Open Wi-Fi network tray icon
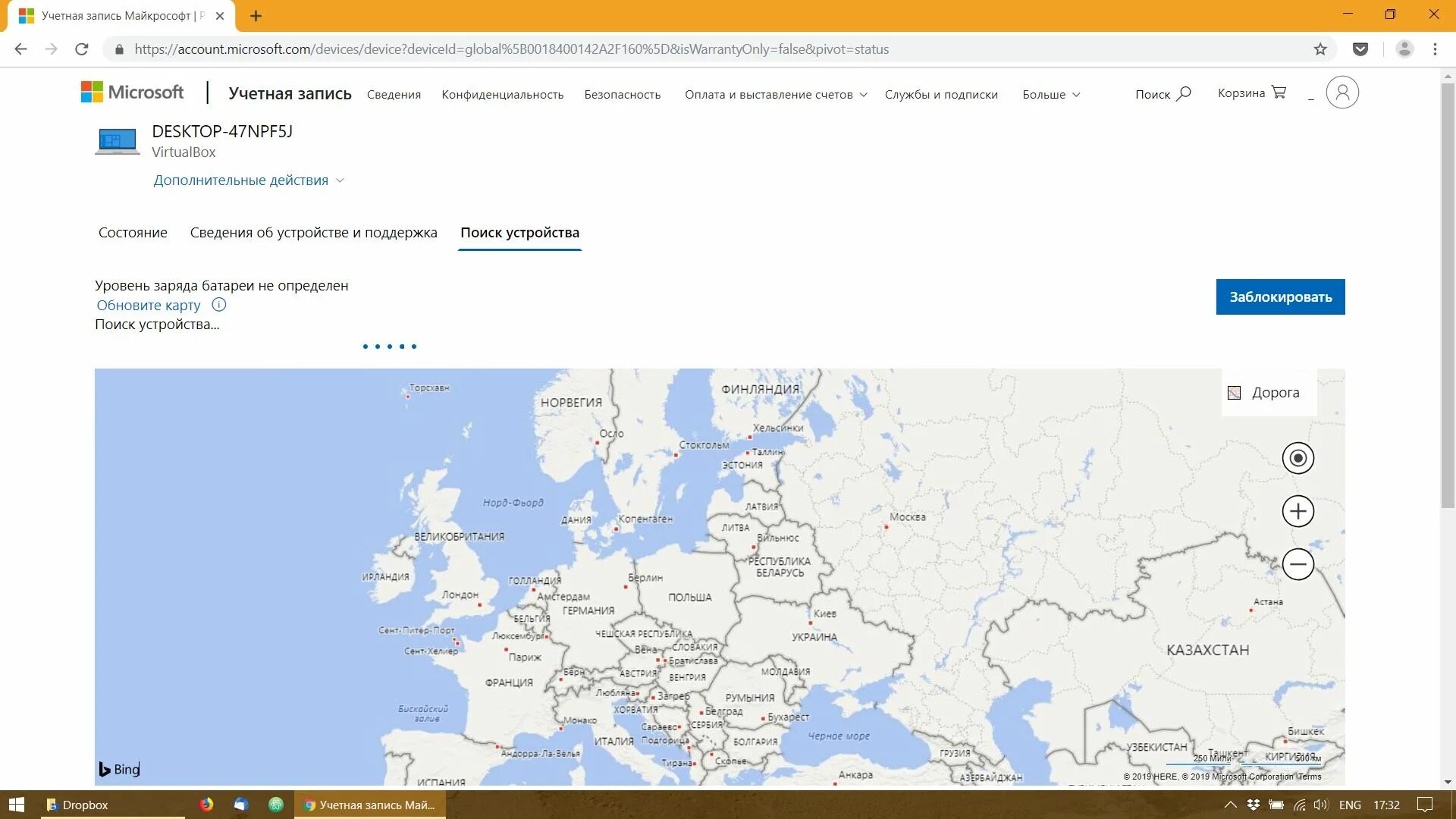The image size is (1456, 819). coord(1299,805)
